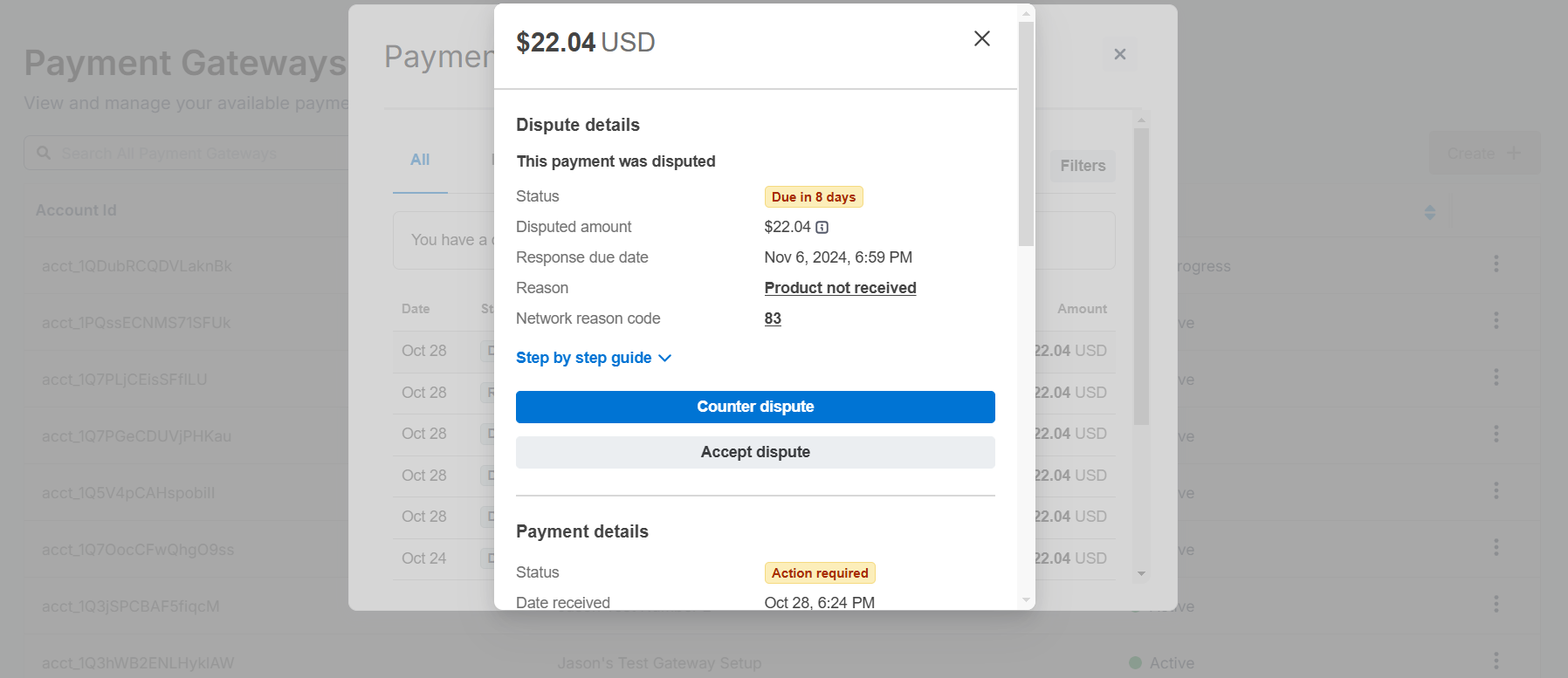This screenshot has width=1568, height=678.
Task: Click network reason code 83 link
Action: click(x=773, y=318)
